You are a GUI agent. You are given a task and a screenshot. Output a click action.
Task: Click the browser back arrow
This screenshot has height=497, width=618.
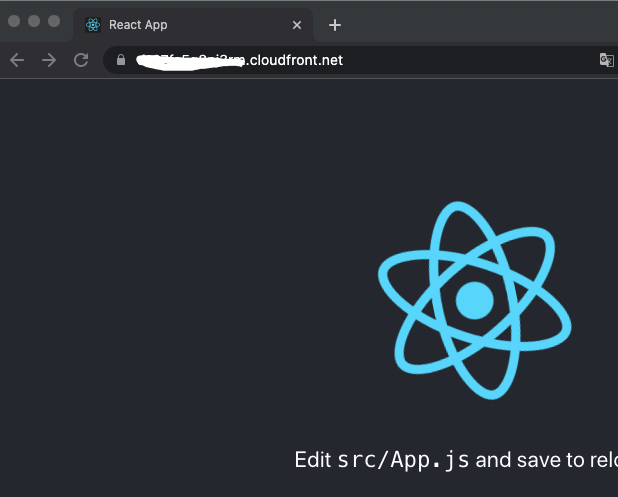pyautogui.click(x=17, y=60)
